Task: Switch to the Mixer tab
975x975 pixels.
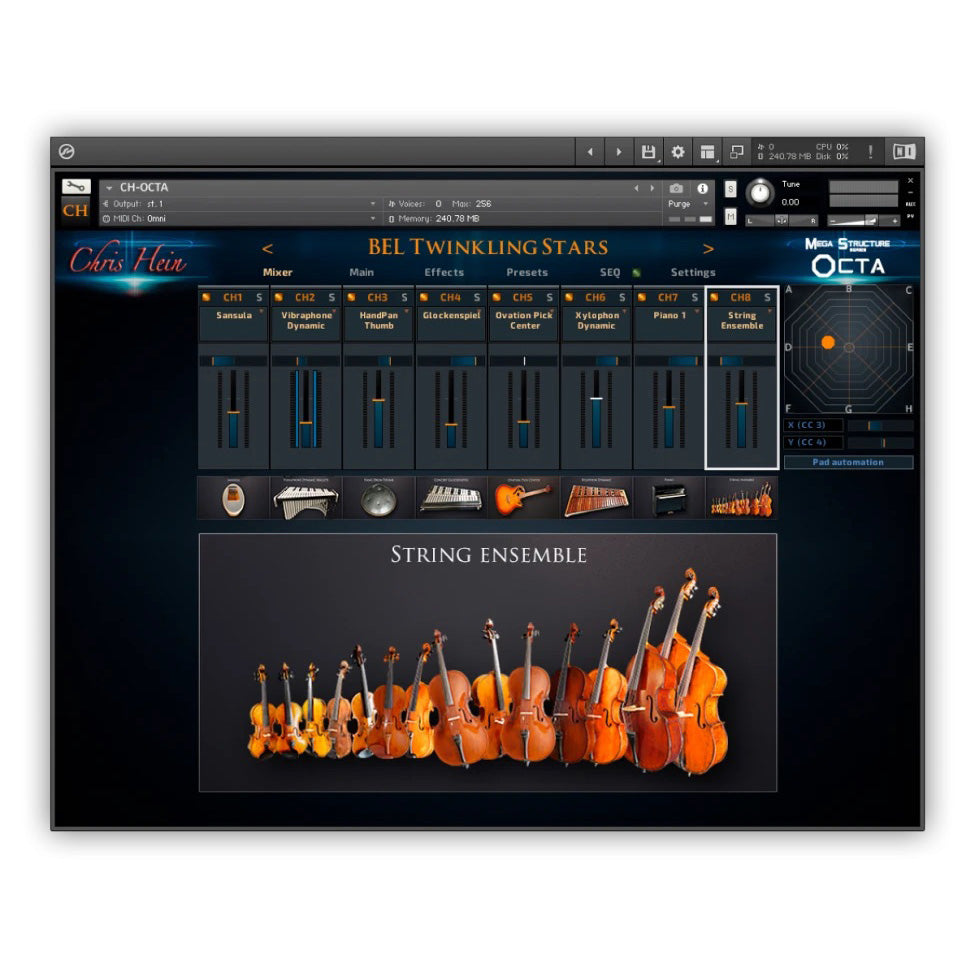Action: coord(277,272)
